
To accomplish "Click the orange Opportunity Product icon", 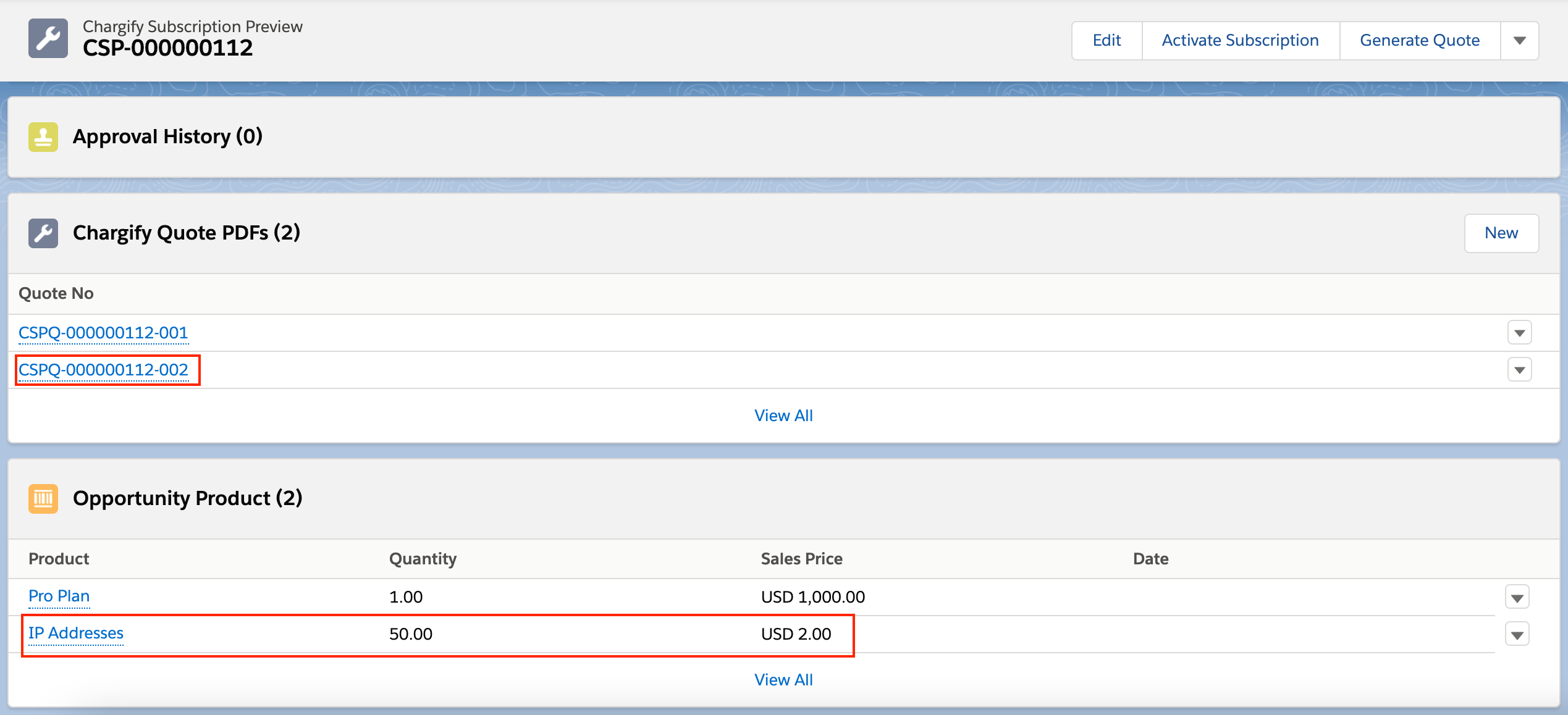I will (43, 498).
